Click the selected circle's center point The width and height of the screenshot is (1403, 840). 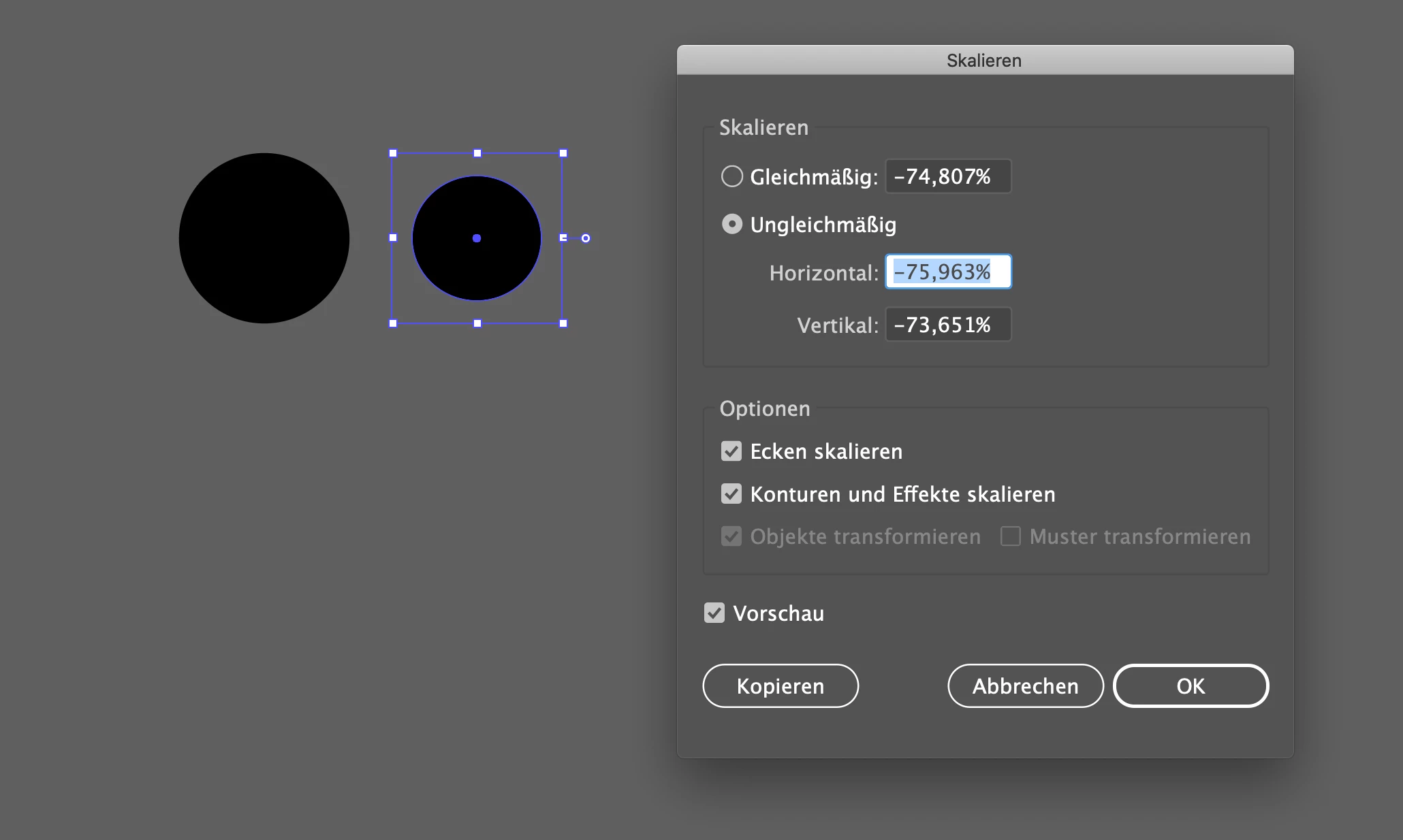point(477,238)
